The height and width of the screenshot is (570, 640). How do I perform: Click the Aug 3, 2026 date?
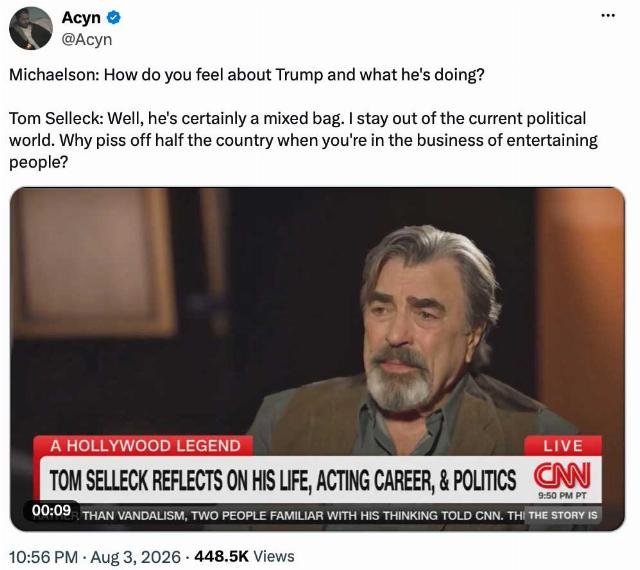pos(135,557)
